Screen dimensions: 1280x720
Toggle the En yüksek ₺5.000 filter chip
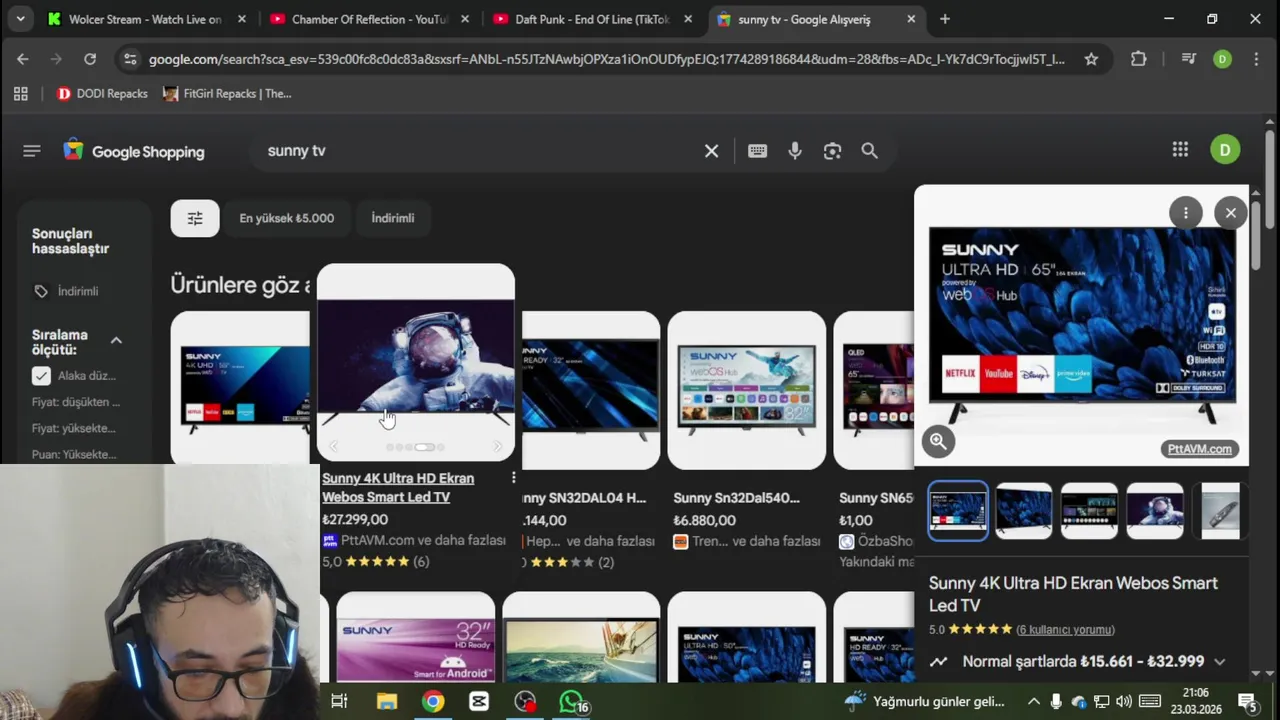[x=287, y=218]
